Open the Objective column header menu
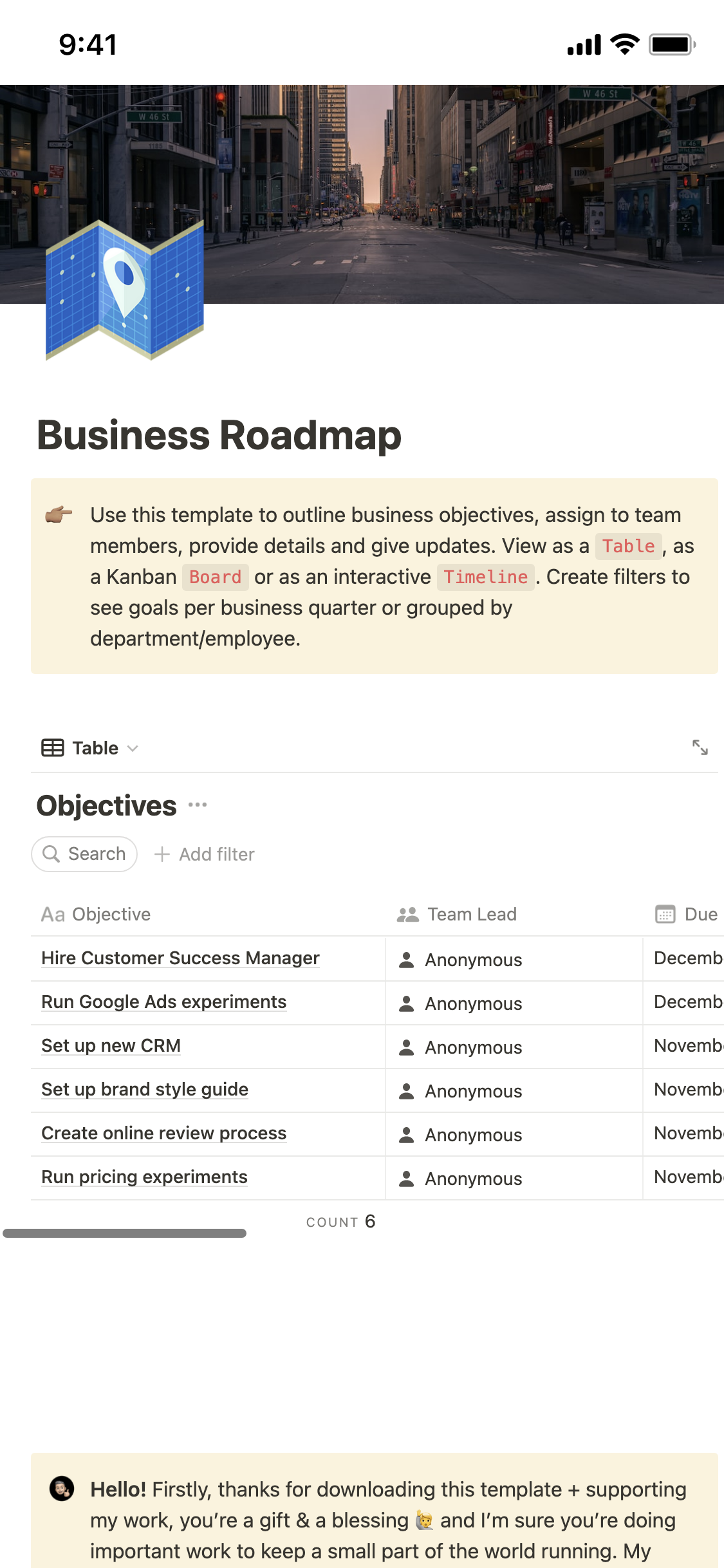This screenshot has width=724, height=1568. coord(97,915)
